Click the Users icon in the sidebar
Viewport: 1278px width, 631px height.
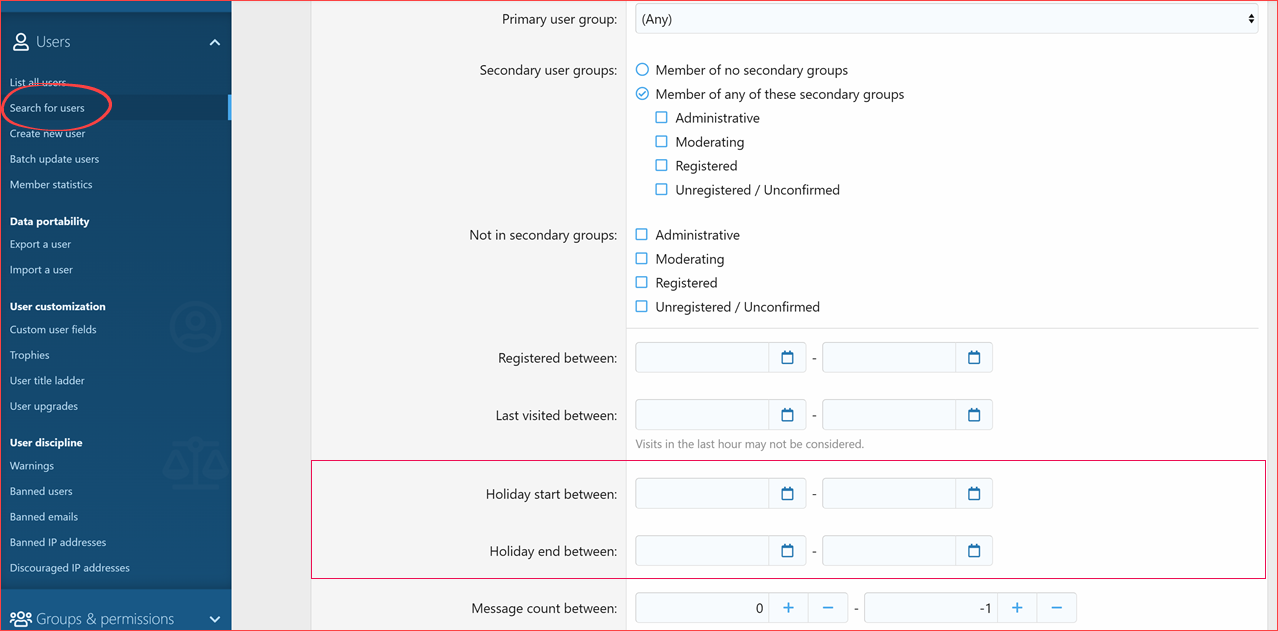pos(20,41)
